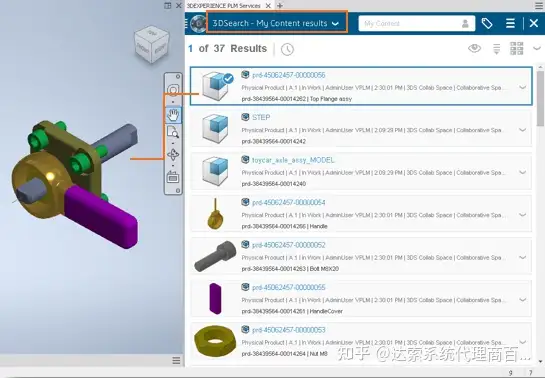Select the rotate view tool

[x=173, y=155]
